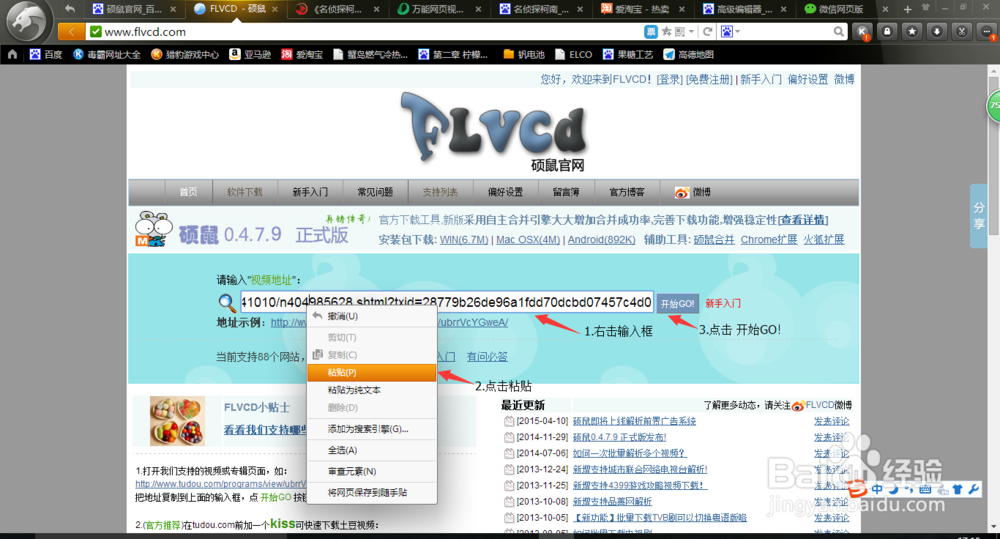Open the 毒霸网址大全 bookmark
The height and width of the screenshot is (539, 1000).
pyautogui.click(x=107, y=54)
